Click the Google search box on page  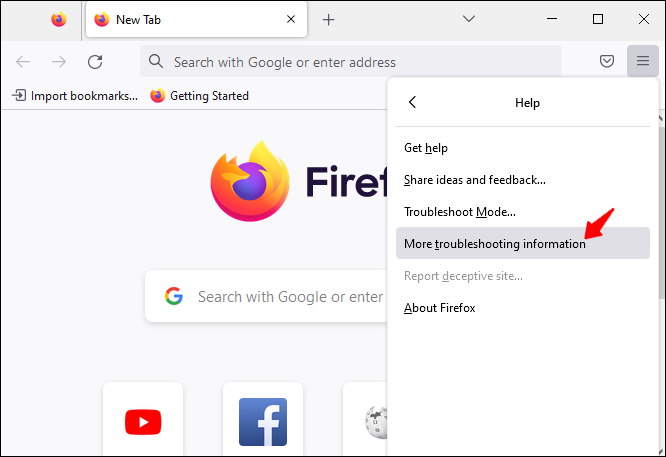[x=266, y=296]
